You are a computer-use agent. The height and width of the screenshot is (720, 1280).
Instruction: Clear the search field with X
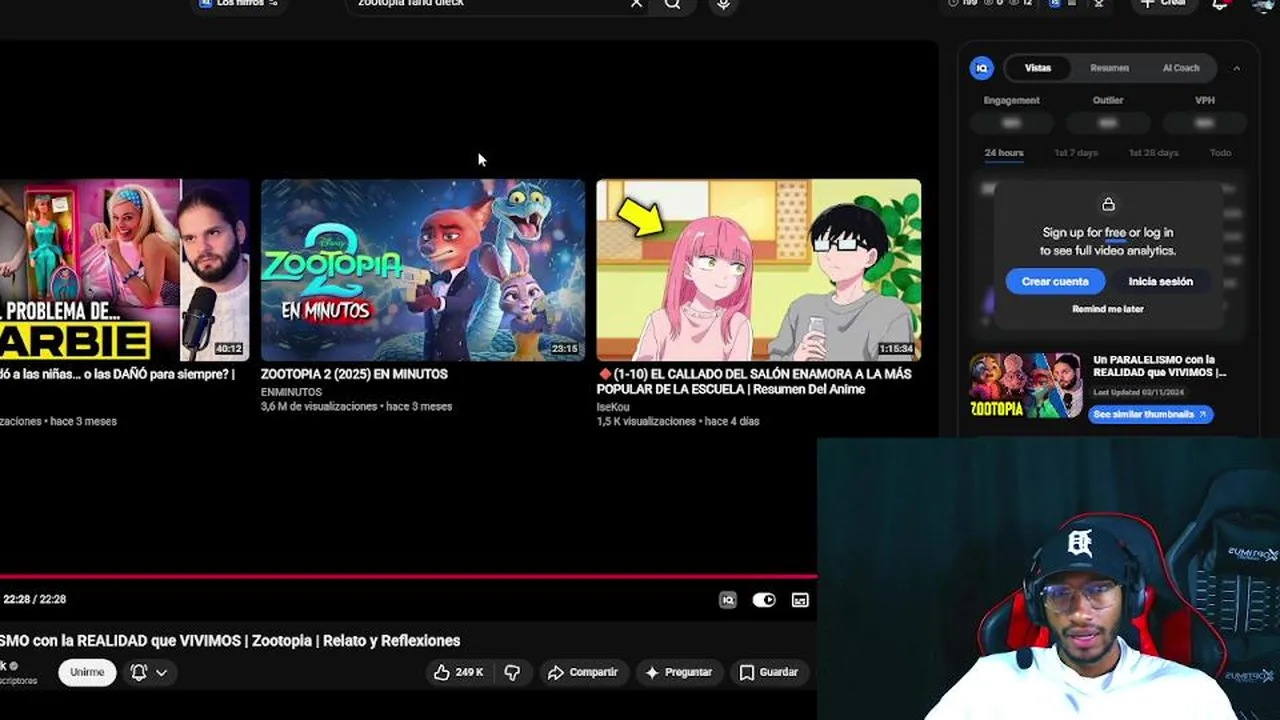(x=636, y=4)
